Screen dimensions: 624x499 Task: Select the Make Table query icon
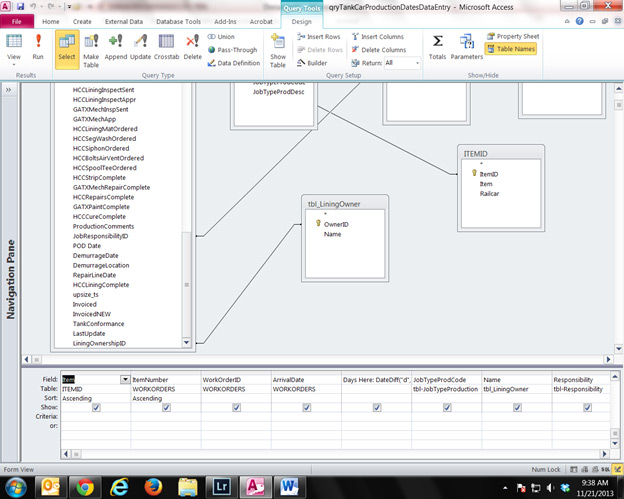tap(92, 46)
